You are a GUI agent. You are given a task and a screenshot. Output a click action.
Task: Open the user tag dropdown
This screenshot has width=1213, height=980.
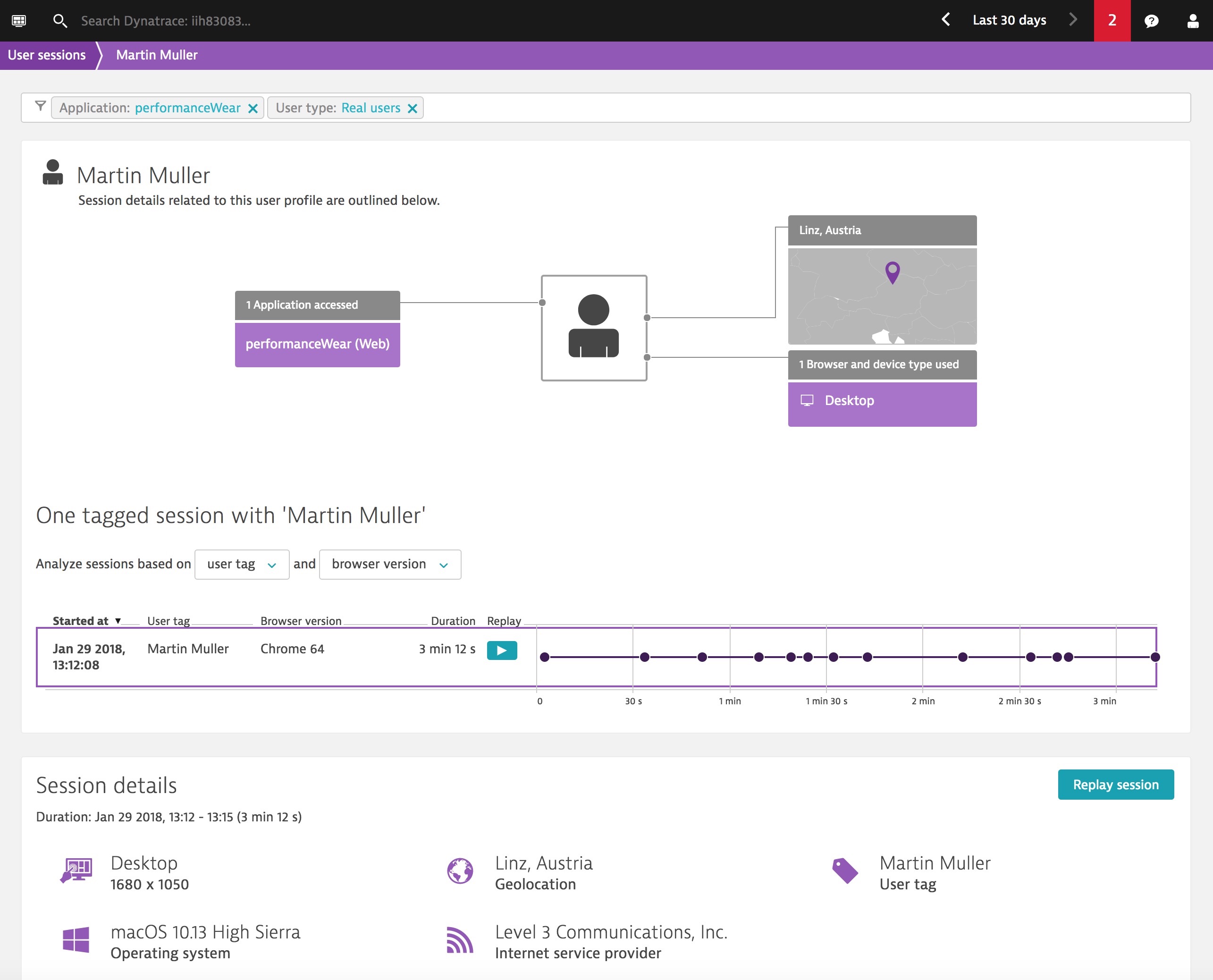242,565
